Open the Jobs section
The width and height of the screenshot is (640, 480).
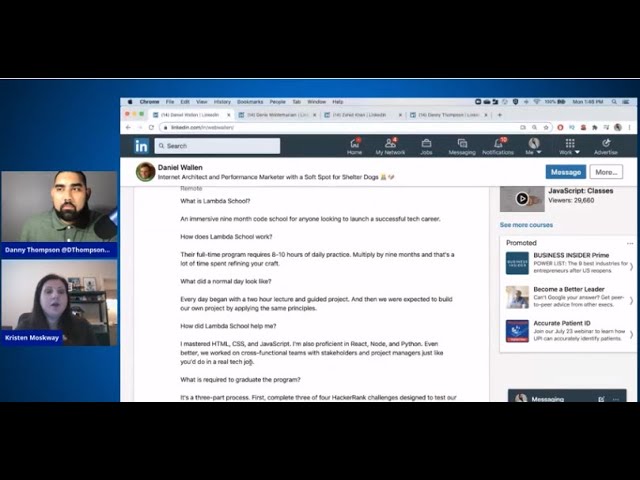(x=426, y=147)
